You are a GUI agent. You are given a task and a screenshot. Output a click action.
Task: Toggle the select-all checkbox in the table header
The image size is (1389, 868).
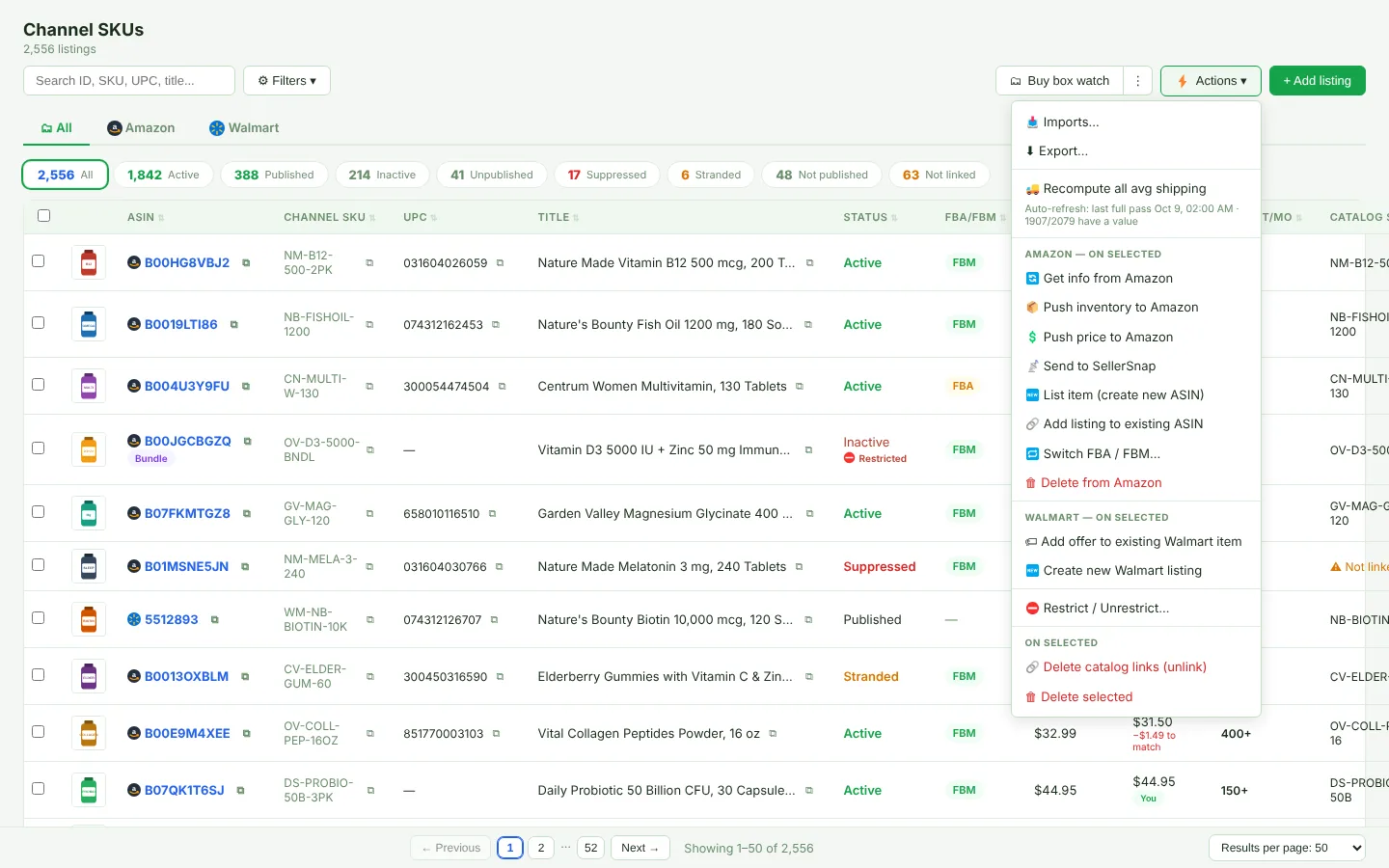[43, 216]
